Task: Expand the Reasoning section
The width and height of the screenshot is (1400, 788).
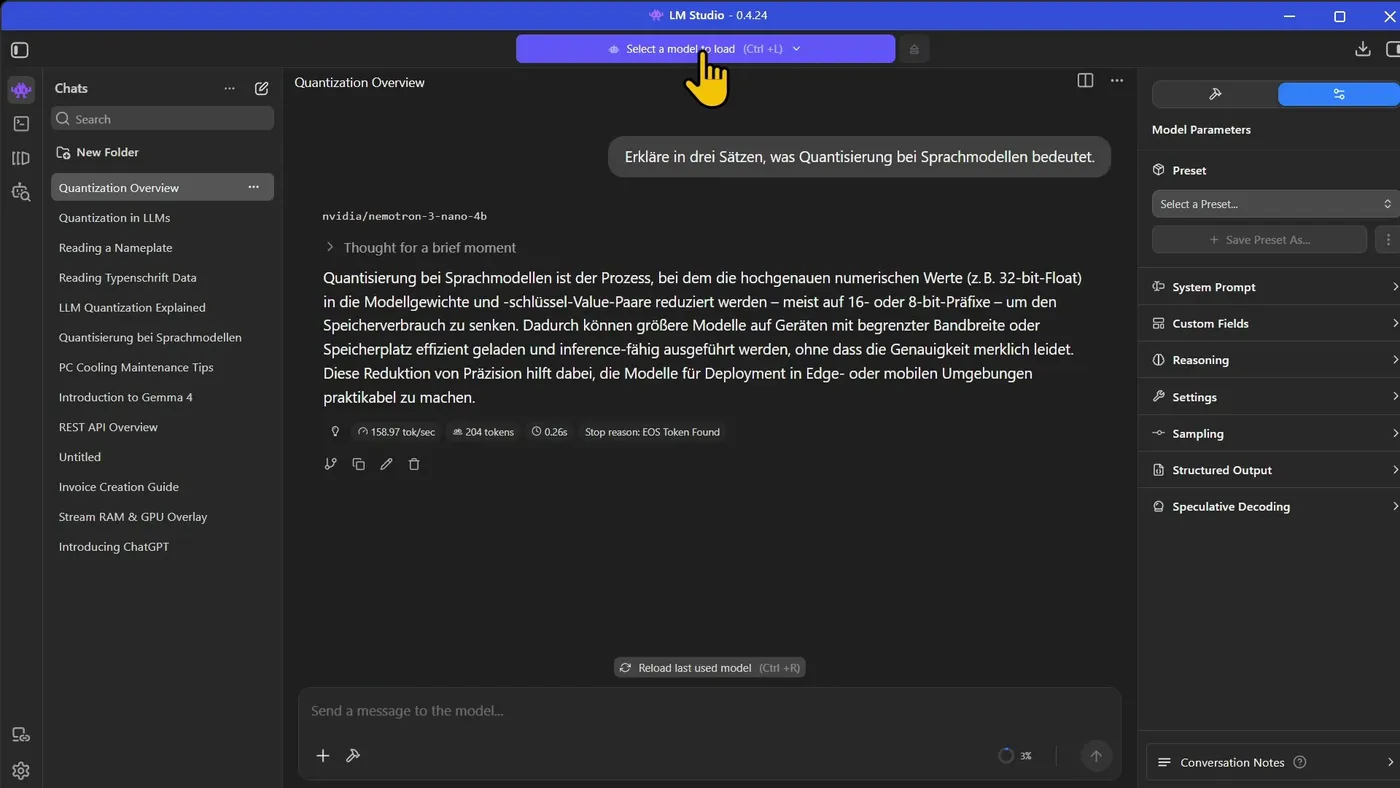Action: 1270,360
